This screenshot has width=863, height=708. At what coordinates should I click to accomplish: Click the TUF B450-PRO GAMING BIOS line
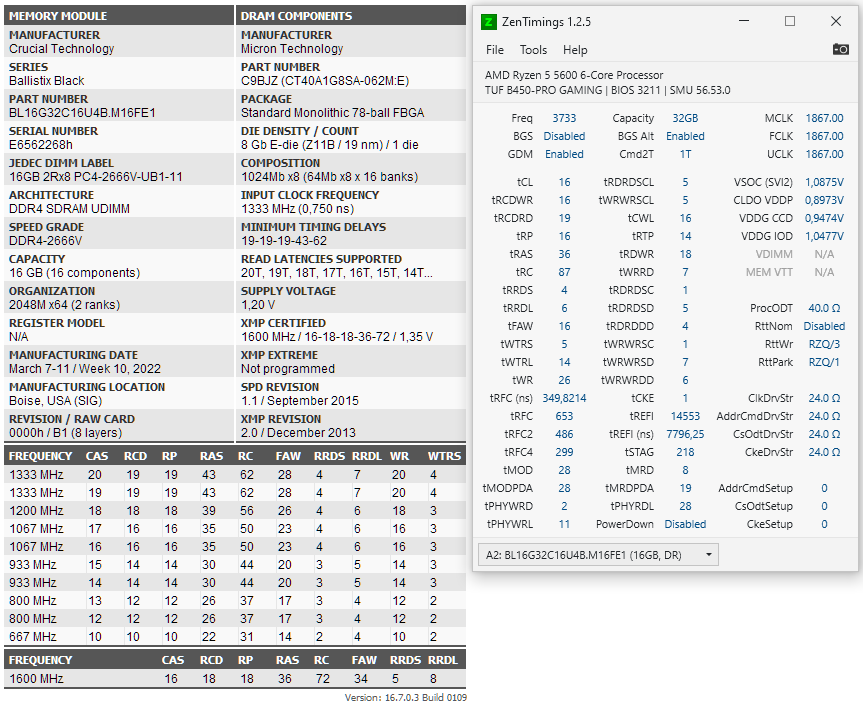click(608, 90)
